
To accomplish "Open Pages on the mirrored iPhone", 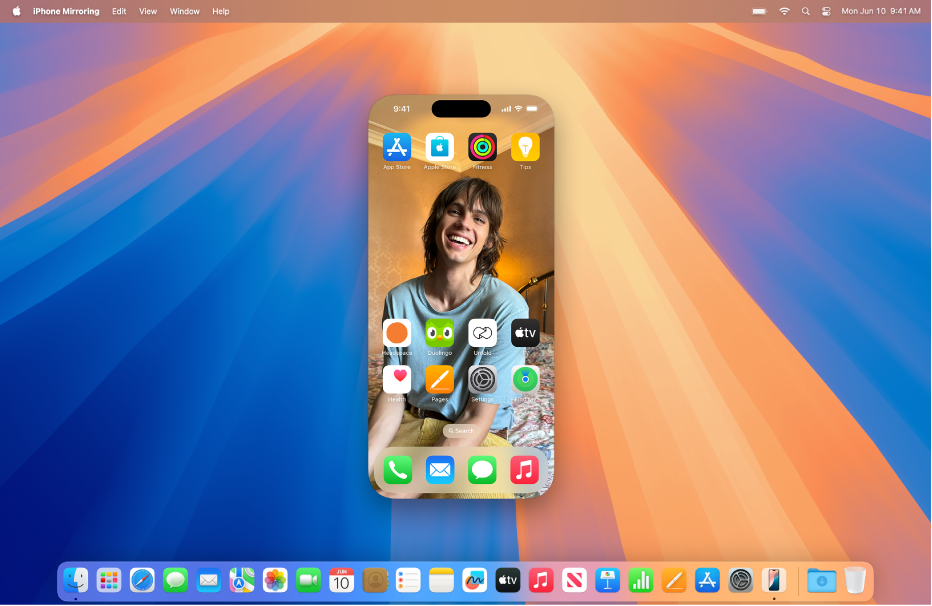I will point(439,379).
